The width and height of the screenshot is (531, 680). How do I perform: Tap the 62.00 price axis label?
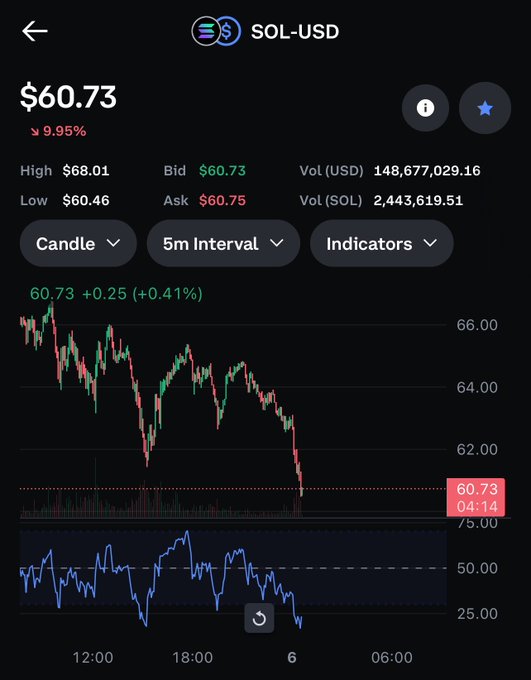pyautogui.click(x=477, y=449)
